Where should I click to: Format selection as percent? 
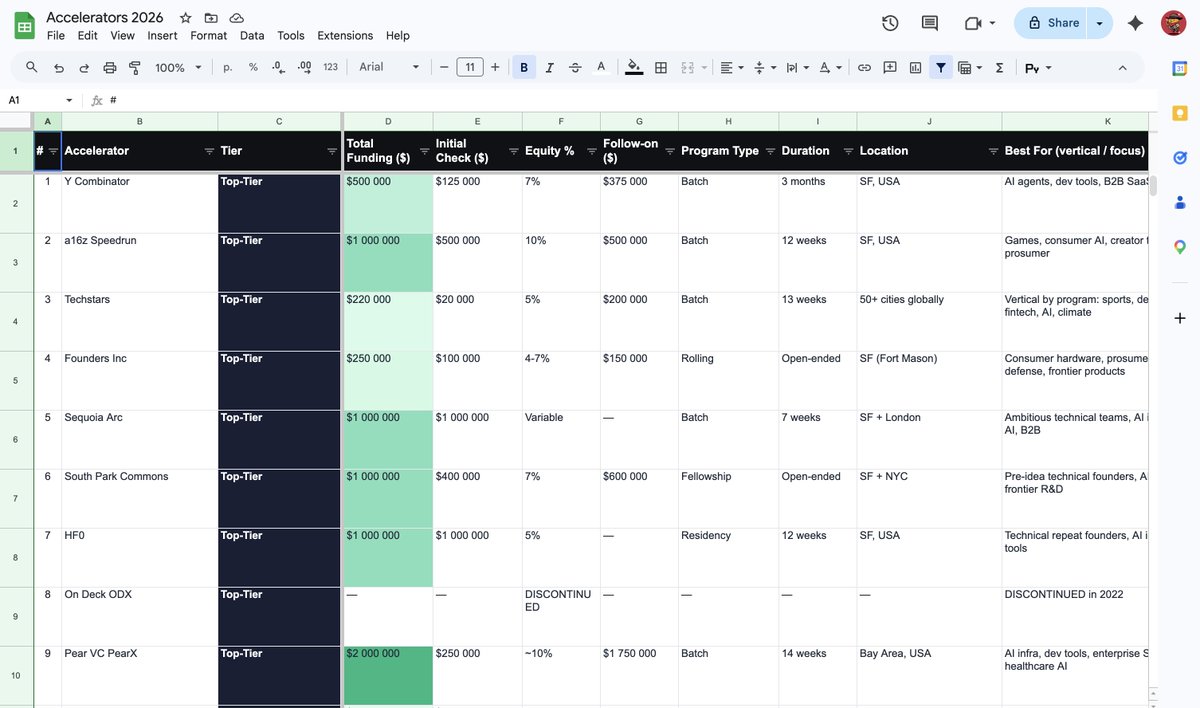[253, 67]
